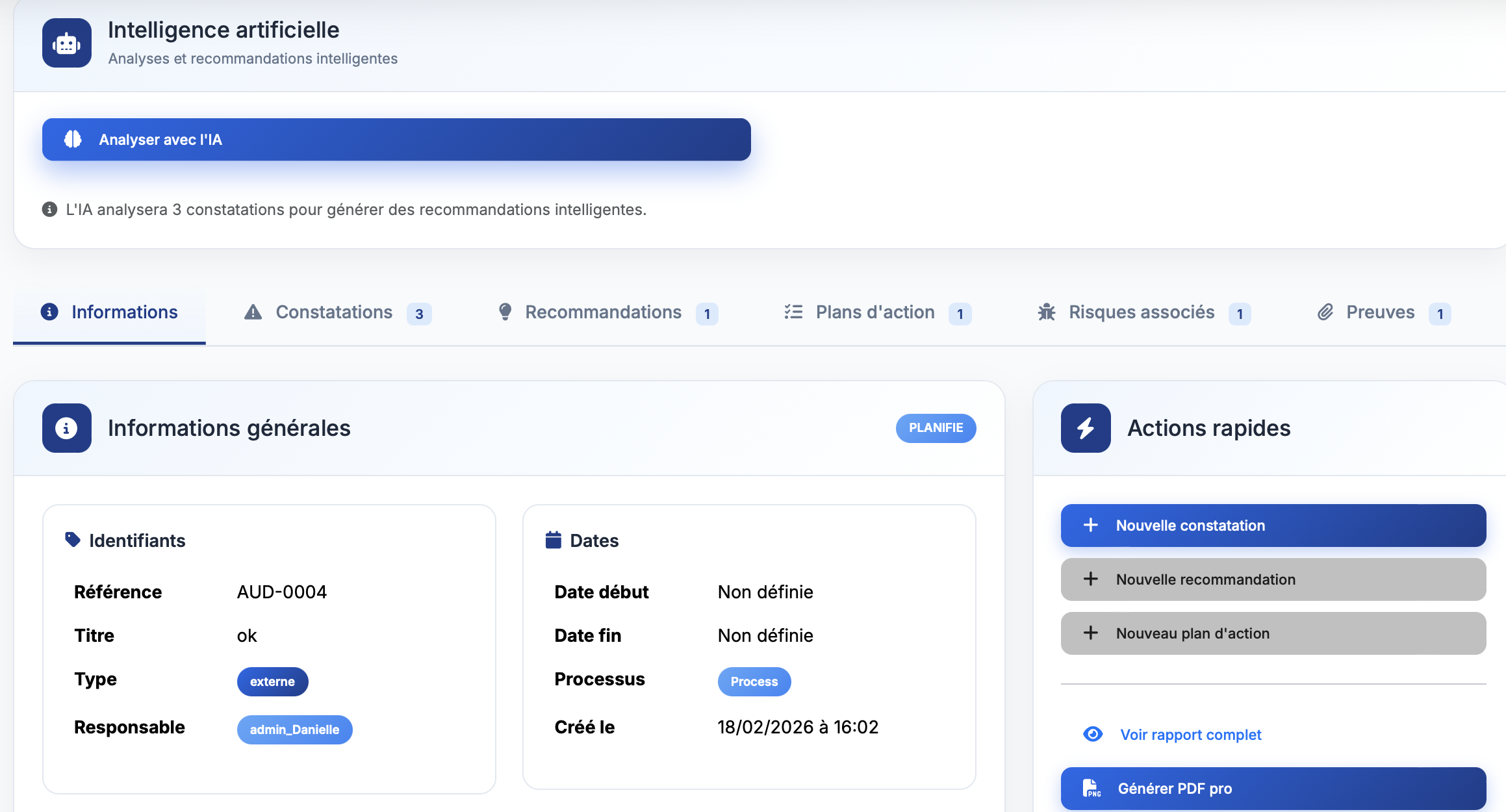Click the robot AI assistant icon
This screenshot has height=812, width=1506.
(x=66, y=42)
